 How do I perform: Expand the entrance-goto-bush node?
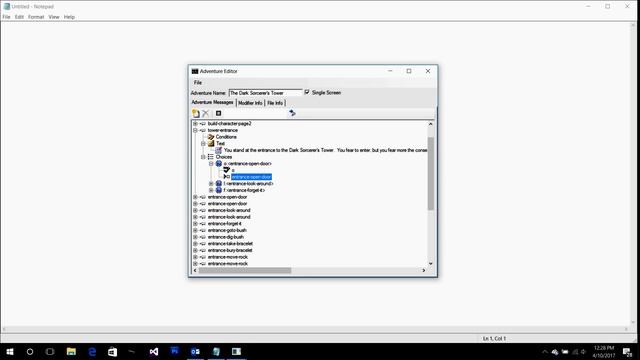click(x=195, y=230)
